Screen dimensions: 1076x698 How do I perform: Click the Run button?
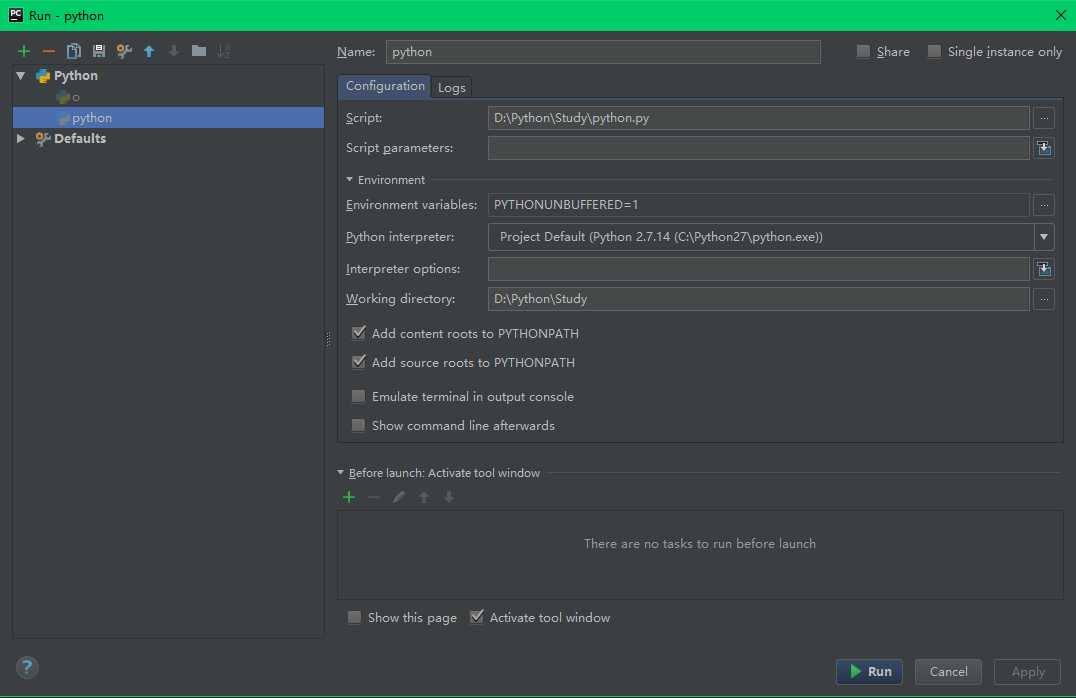(869, 672)
